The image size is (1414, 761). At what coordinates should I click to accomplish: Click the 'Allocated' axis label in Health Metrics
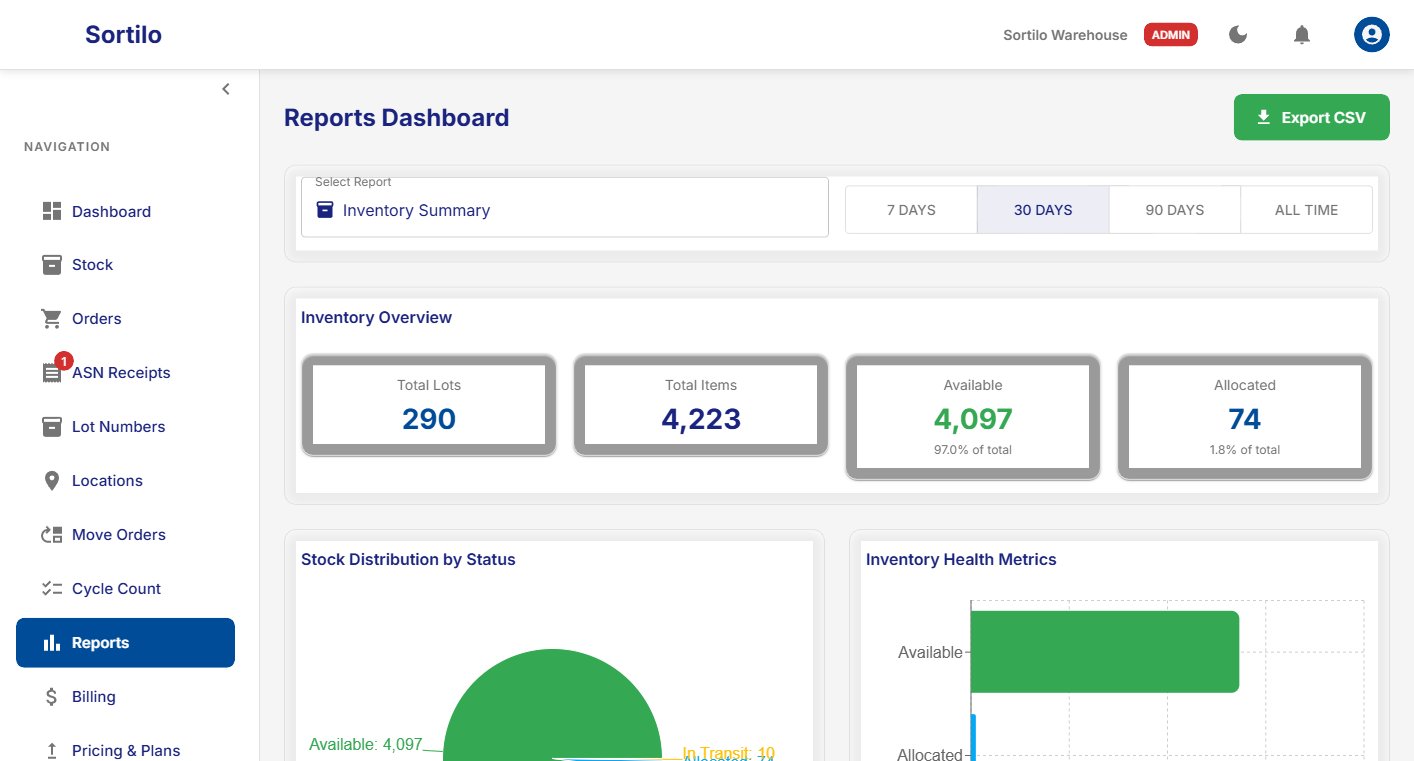[x=930, y=754]
